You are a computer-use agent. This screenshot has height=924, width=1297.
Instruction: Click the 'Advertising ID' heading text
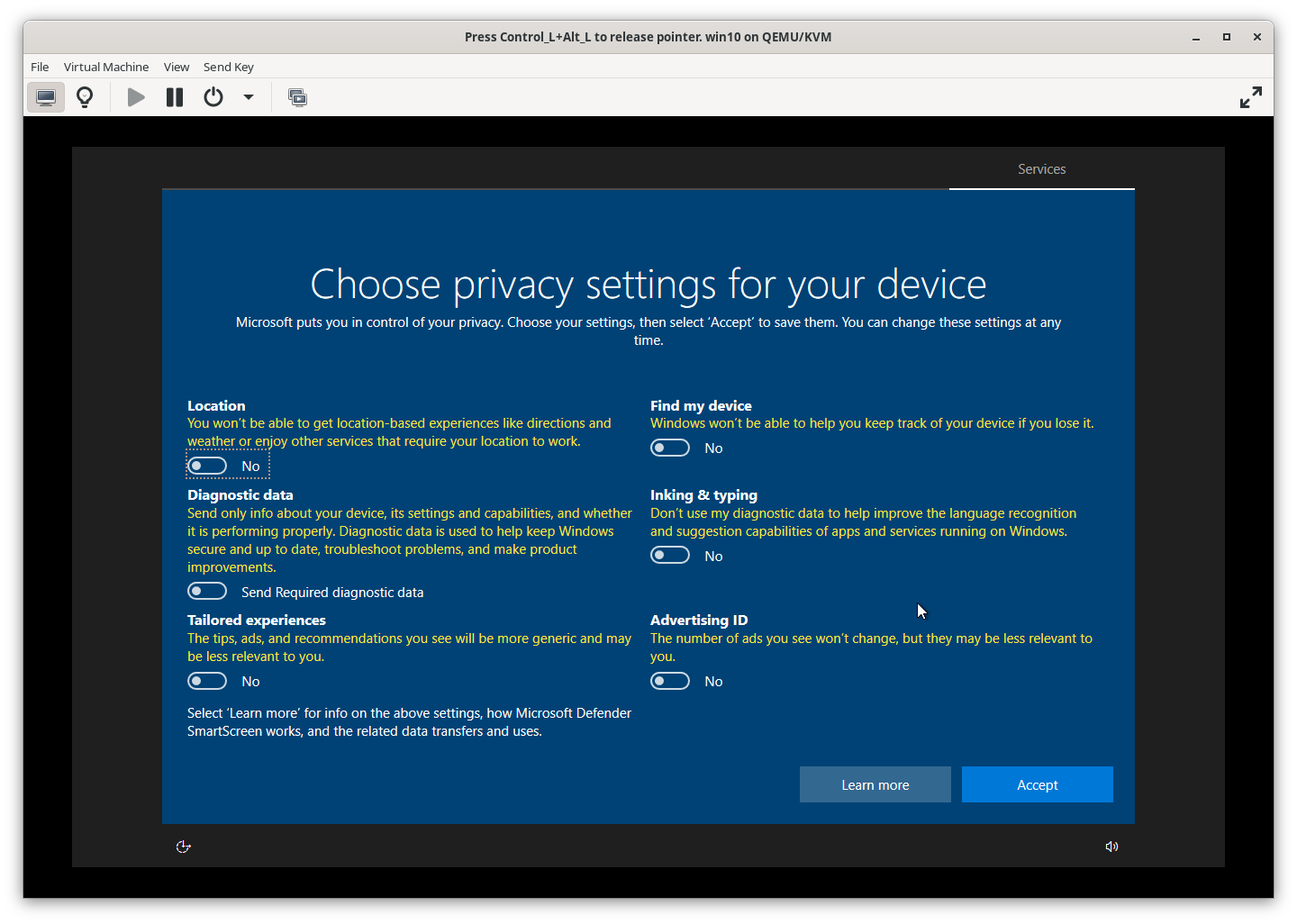coord(699,621)
